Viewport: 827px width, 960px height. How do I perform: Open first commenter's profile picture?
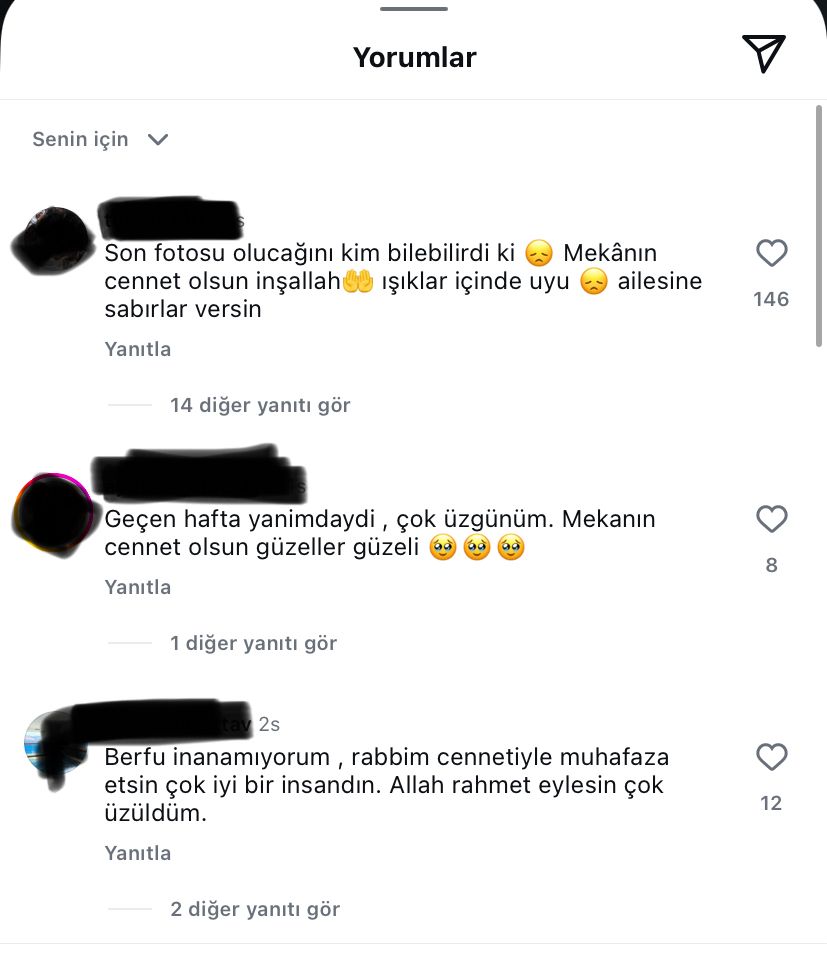click(53, 241)
